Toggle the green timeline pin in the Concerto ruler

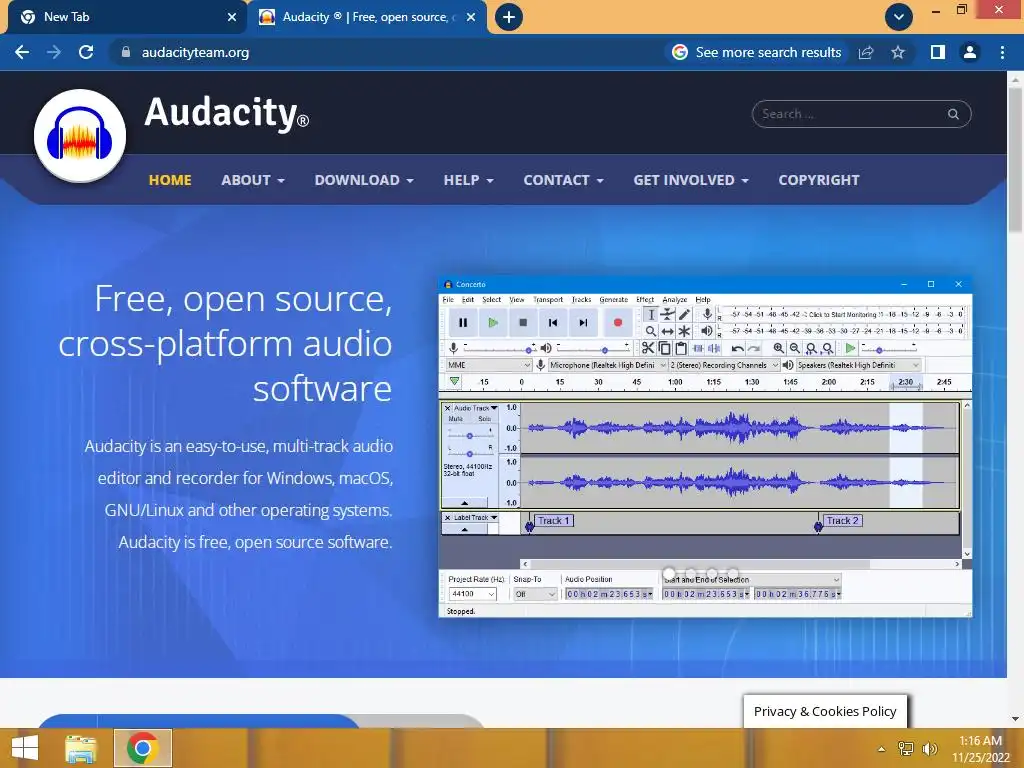tap(455, 381)
